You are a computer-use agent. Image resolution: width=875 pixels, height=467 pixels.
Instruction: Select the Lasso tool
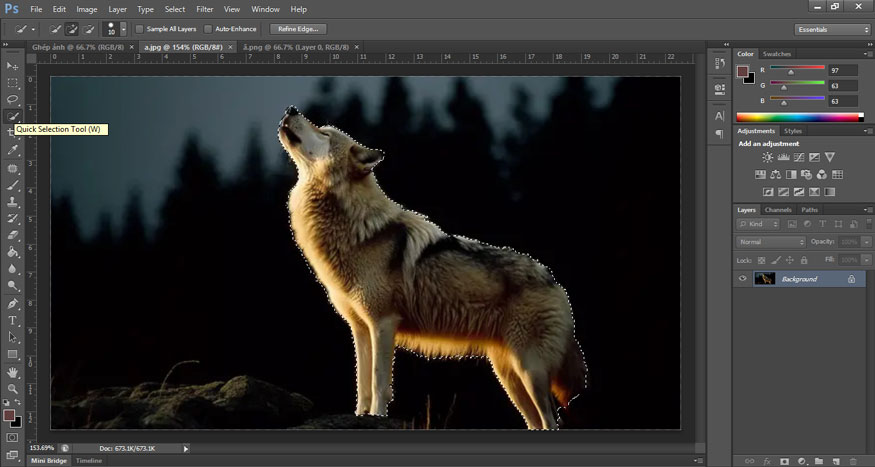coord(13,100)
